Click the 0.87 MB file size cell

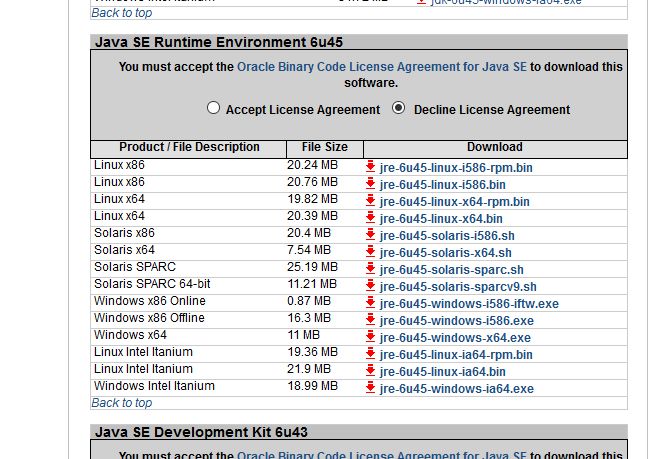309,301
